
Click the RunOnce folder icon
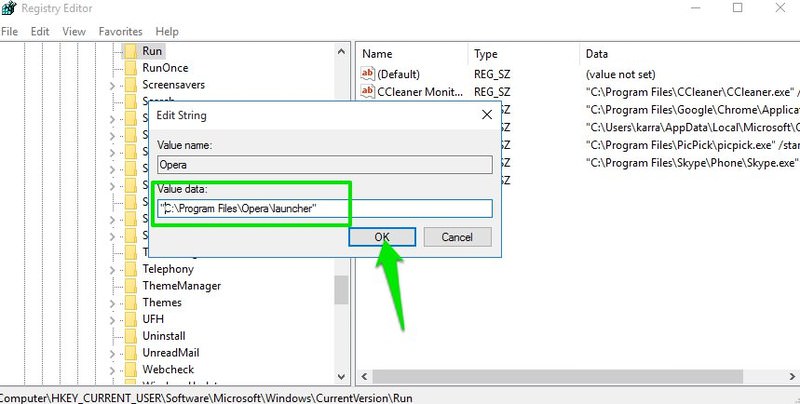131,68
